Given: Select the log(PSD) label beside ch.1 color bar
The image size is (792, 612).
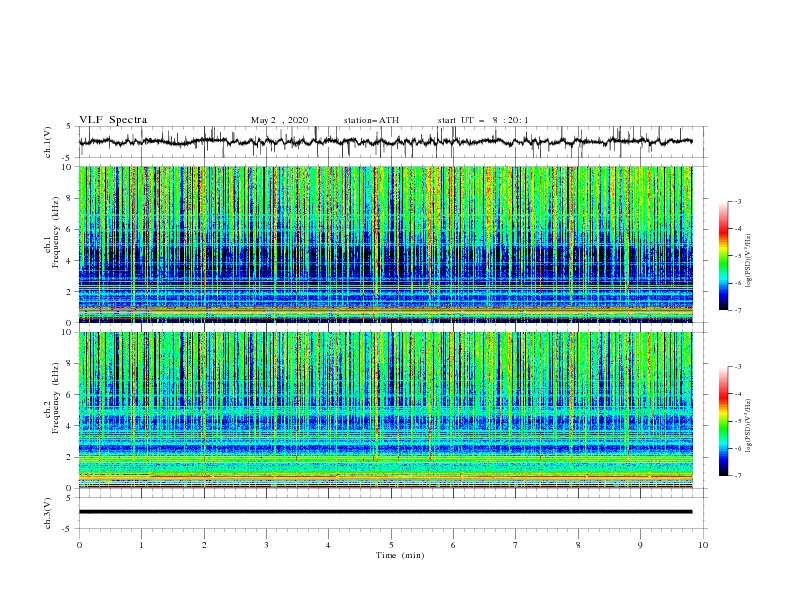Looking at the screenshot, I should [749, 261].
